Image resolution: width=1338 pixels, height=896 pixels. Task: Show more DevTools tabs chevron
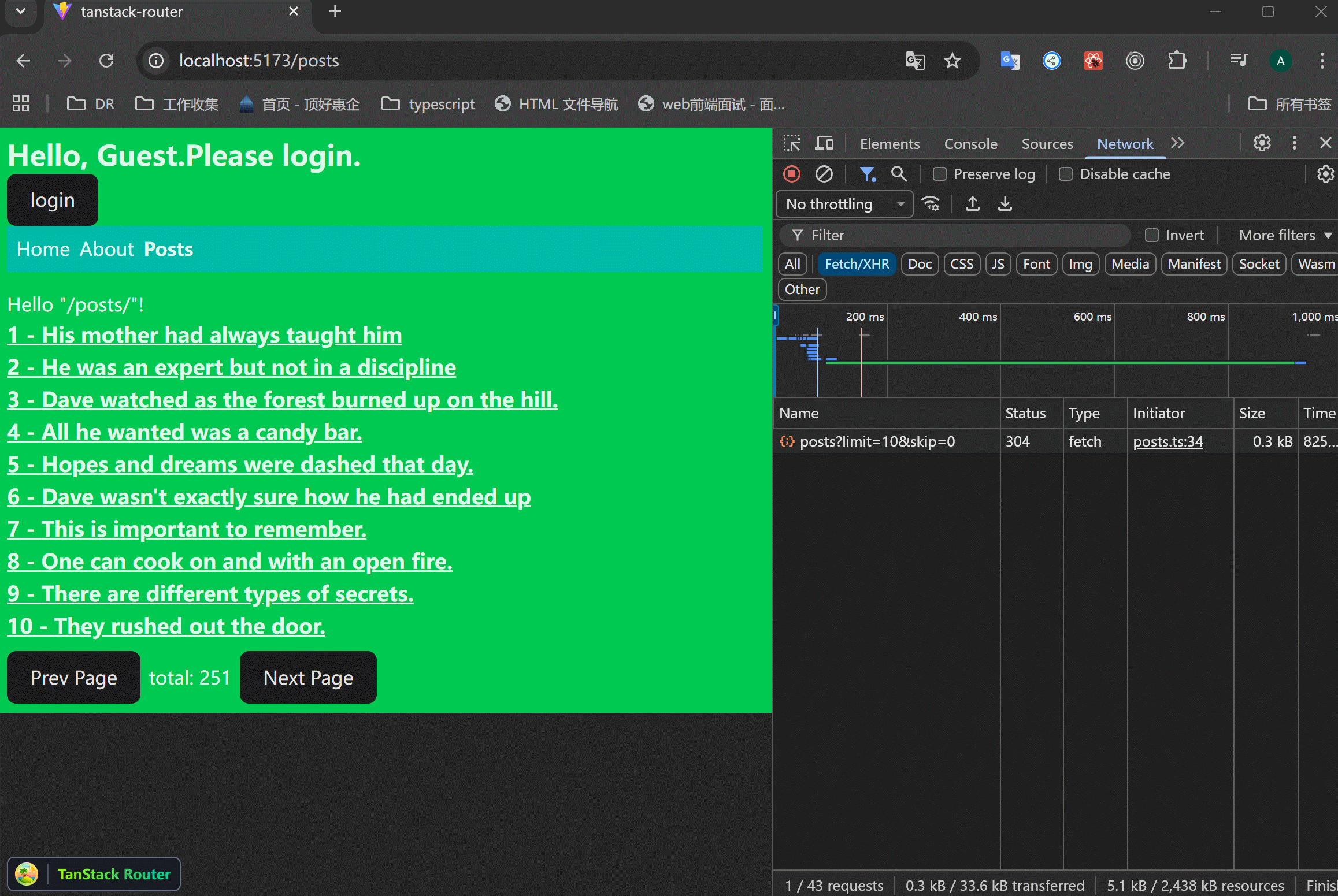pyautogui.click(x=1178, y=143)
